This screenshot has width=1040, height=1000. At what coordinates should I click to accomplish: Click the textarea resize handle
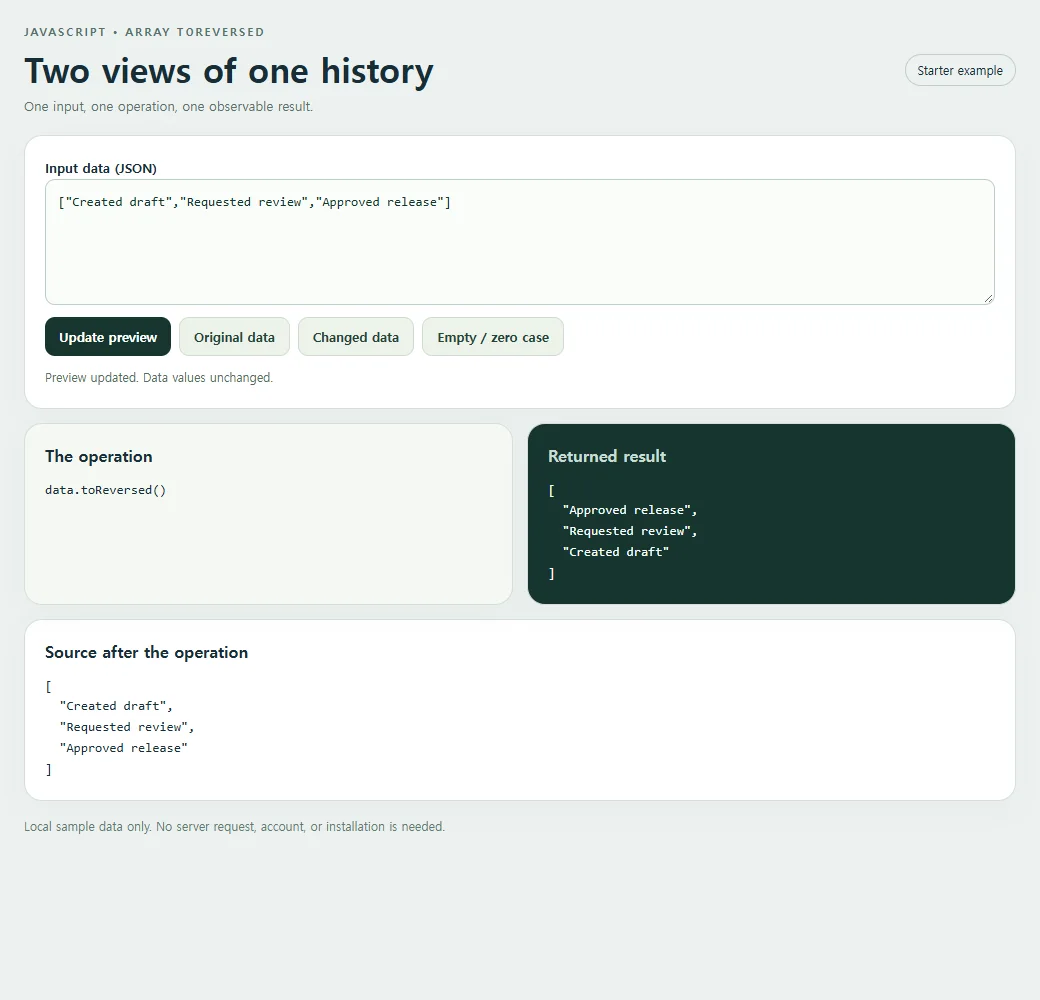point(988,298)
